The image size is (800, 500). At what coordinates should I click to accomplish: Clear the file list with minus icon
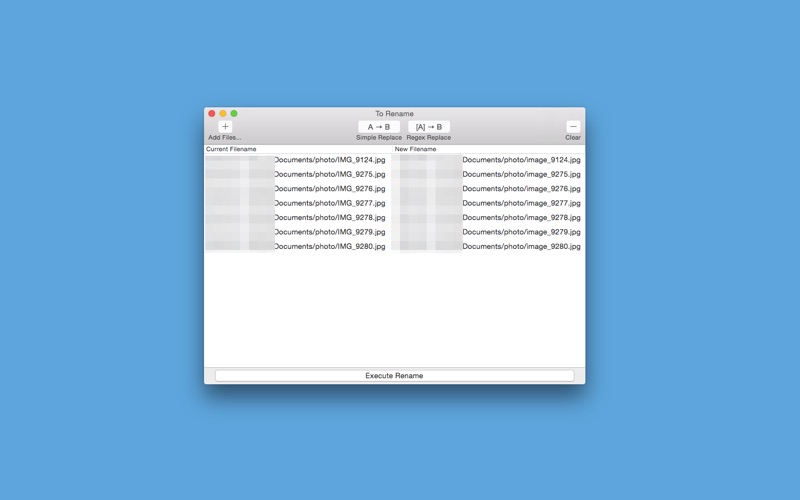(x=573, y=127)
